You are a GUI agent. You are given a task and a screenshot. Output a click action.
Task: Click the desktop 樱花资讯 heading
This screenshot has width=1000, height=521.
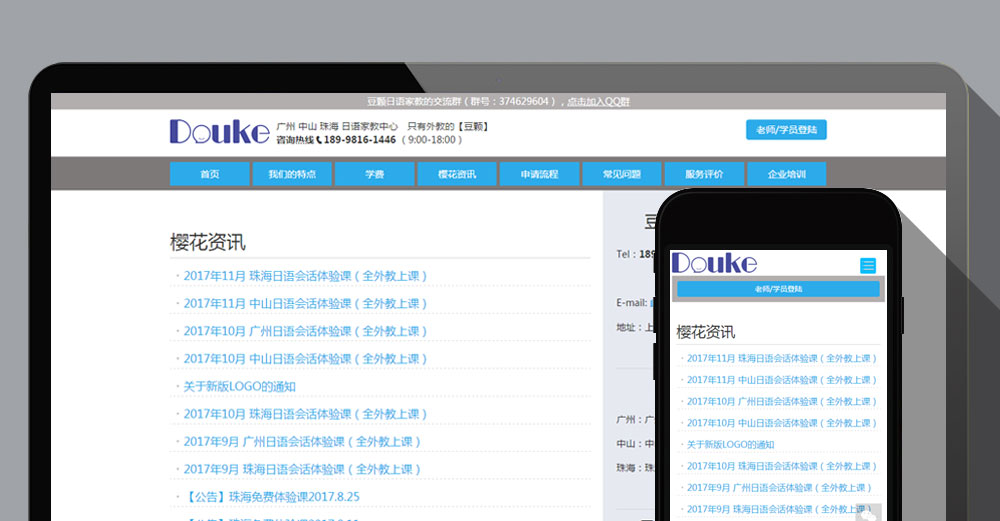coord(208,242)
